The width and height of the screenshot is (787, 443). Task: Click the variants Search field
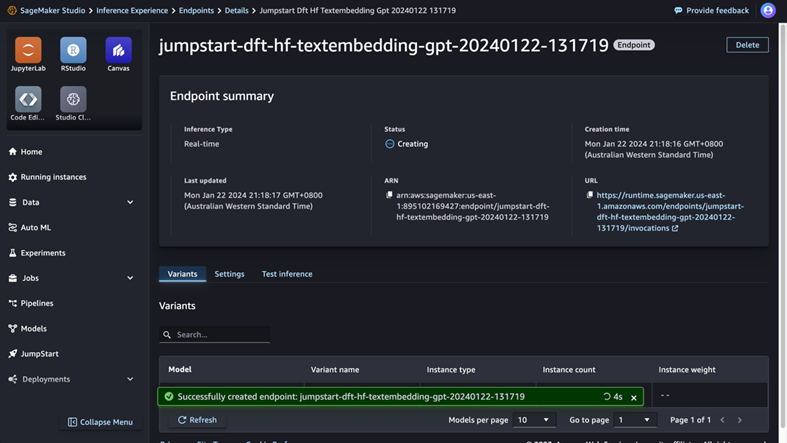(214, 335)
